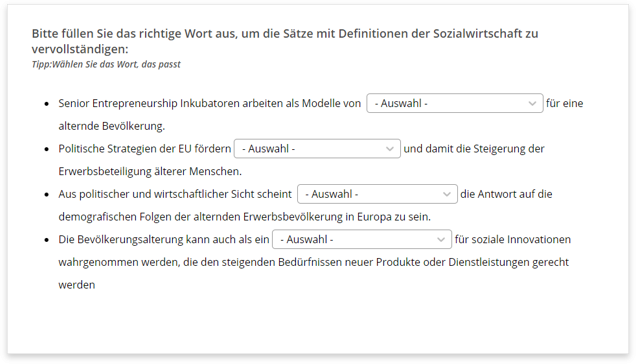Click the text "Aus politischer und wirtschaftlicher Sicht scheint"
This screenshot has width=636, height=364.
coord(175,194)
